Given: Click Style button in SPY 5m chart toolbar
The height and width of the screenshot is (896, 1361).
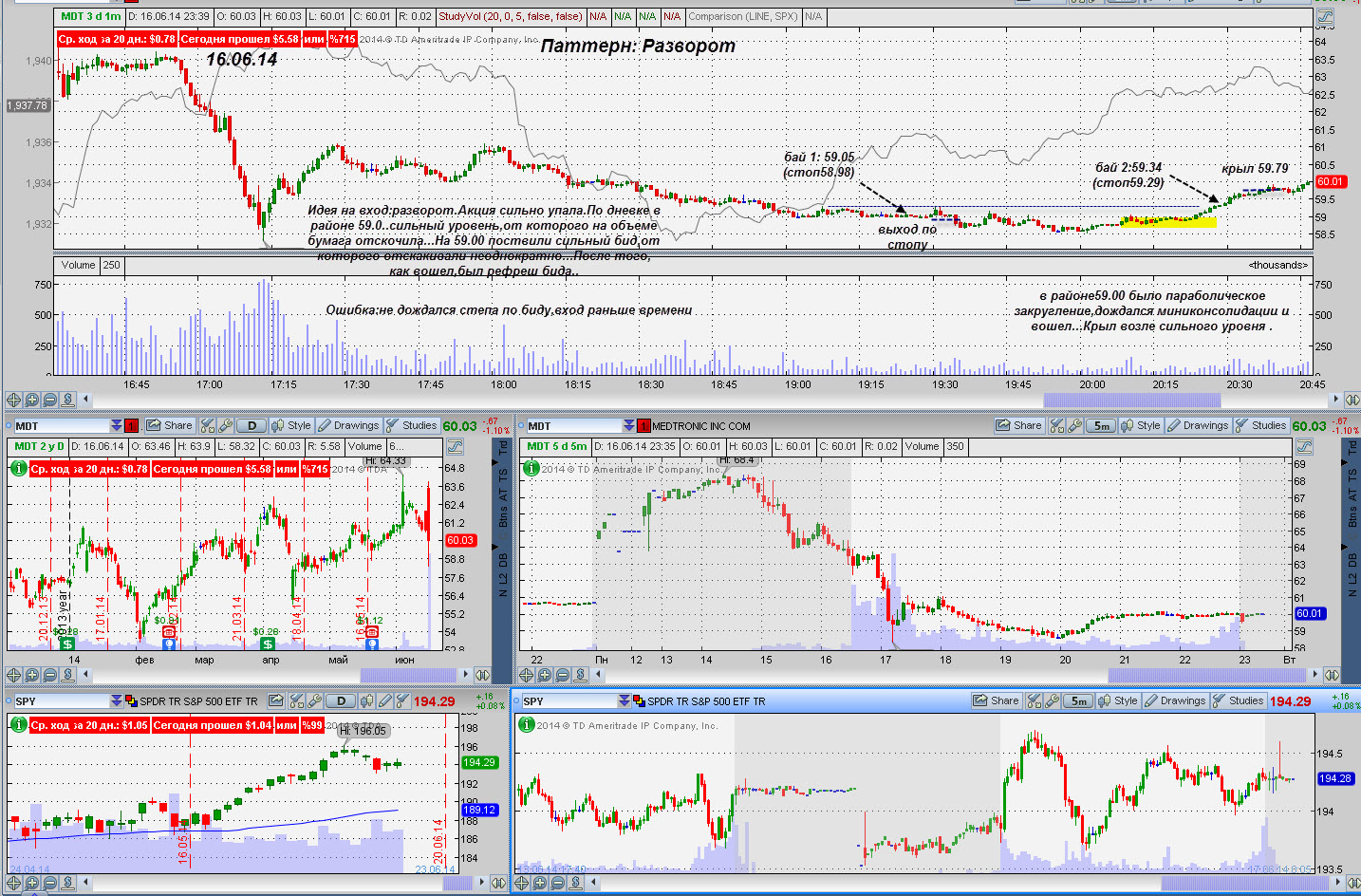Looking at the screenshot, I should coord(1118,700).
